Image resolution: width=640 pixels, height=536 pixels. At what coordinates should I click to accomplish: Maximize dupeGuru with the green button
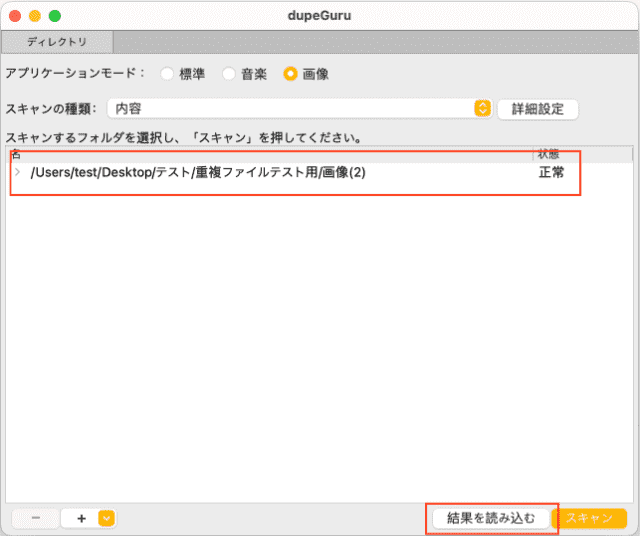click(x=55, y=16)
